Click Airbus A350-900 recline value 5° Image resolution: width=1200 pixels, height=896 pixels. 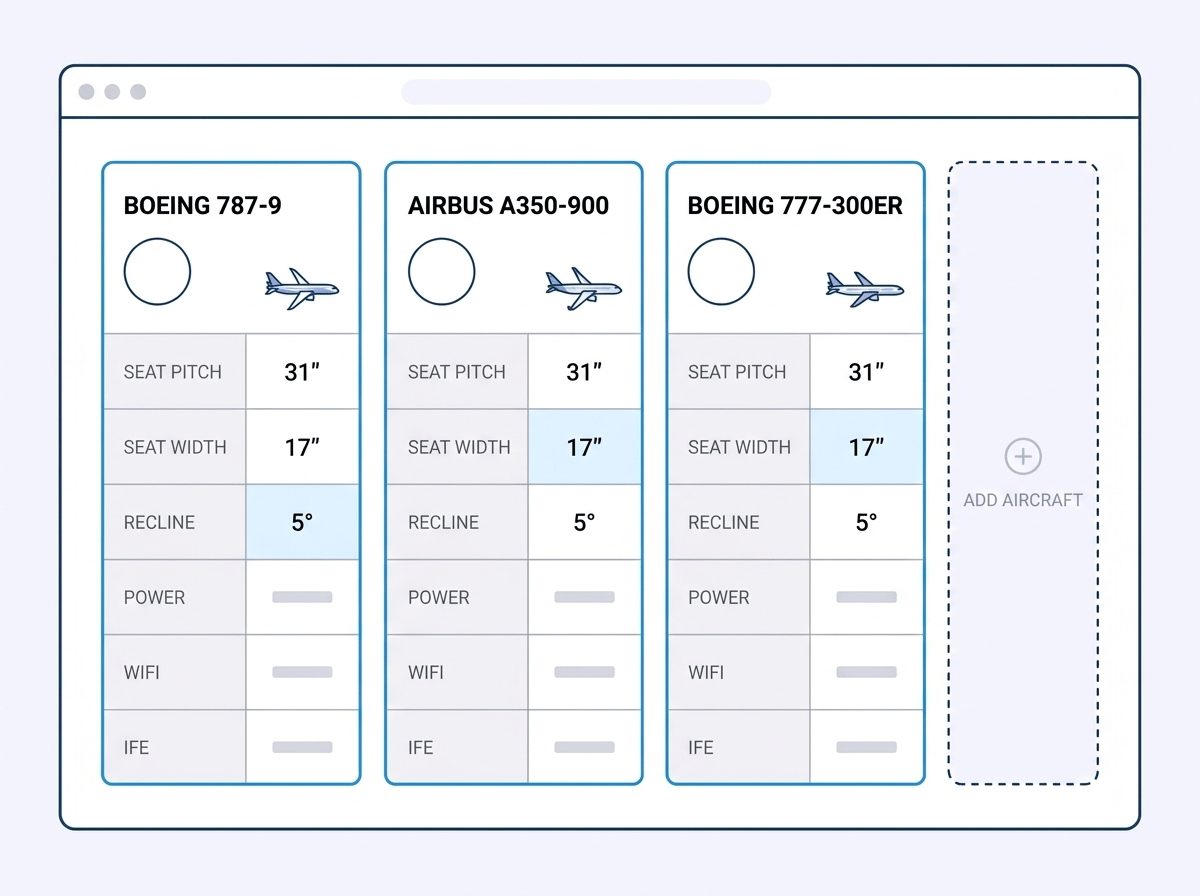[584, 522]
